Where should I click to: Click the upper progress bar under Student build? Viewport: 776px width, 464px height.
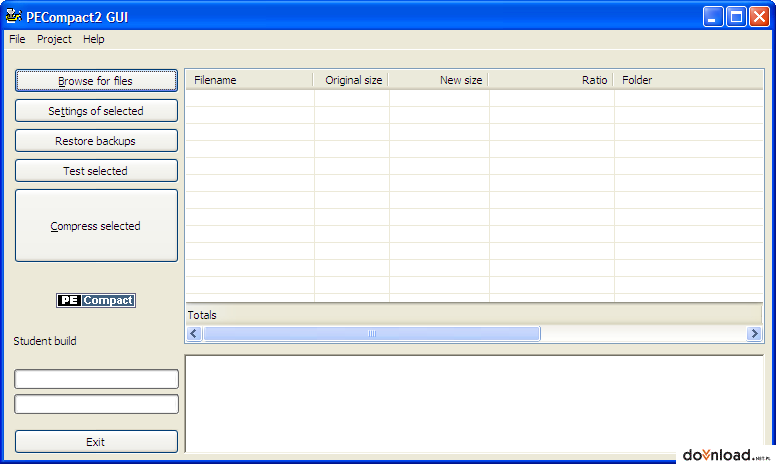pos(97,379)
